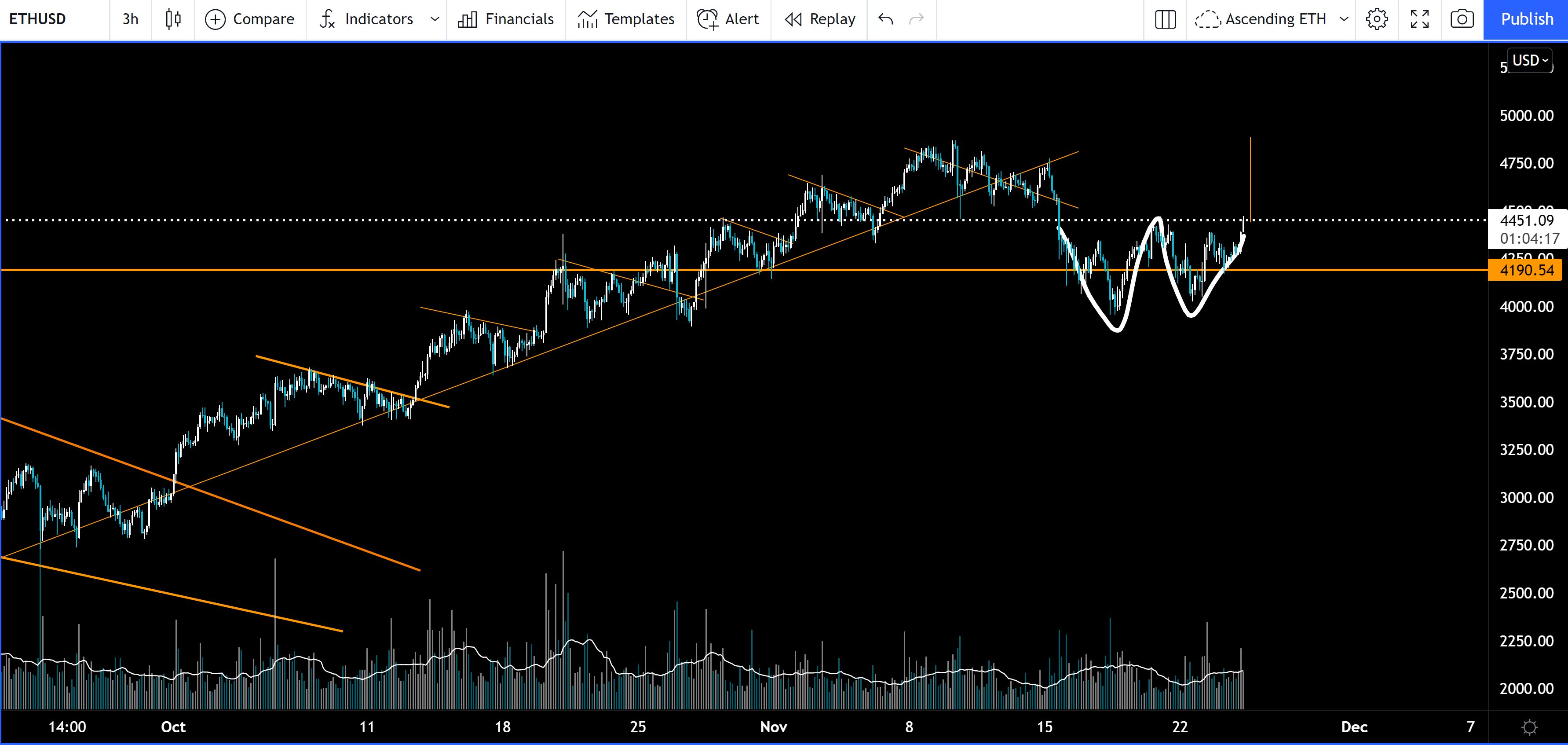The height and width of the screenshot is (745, 1568).
Task: Change the 3h timeframe interval
Action: click(130, 19)
